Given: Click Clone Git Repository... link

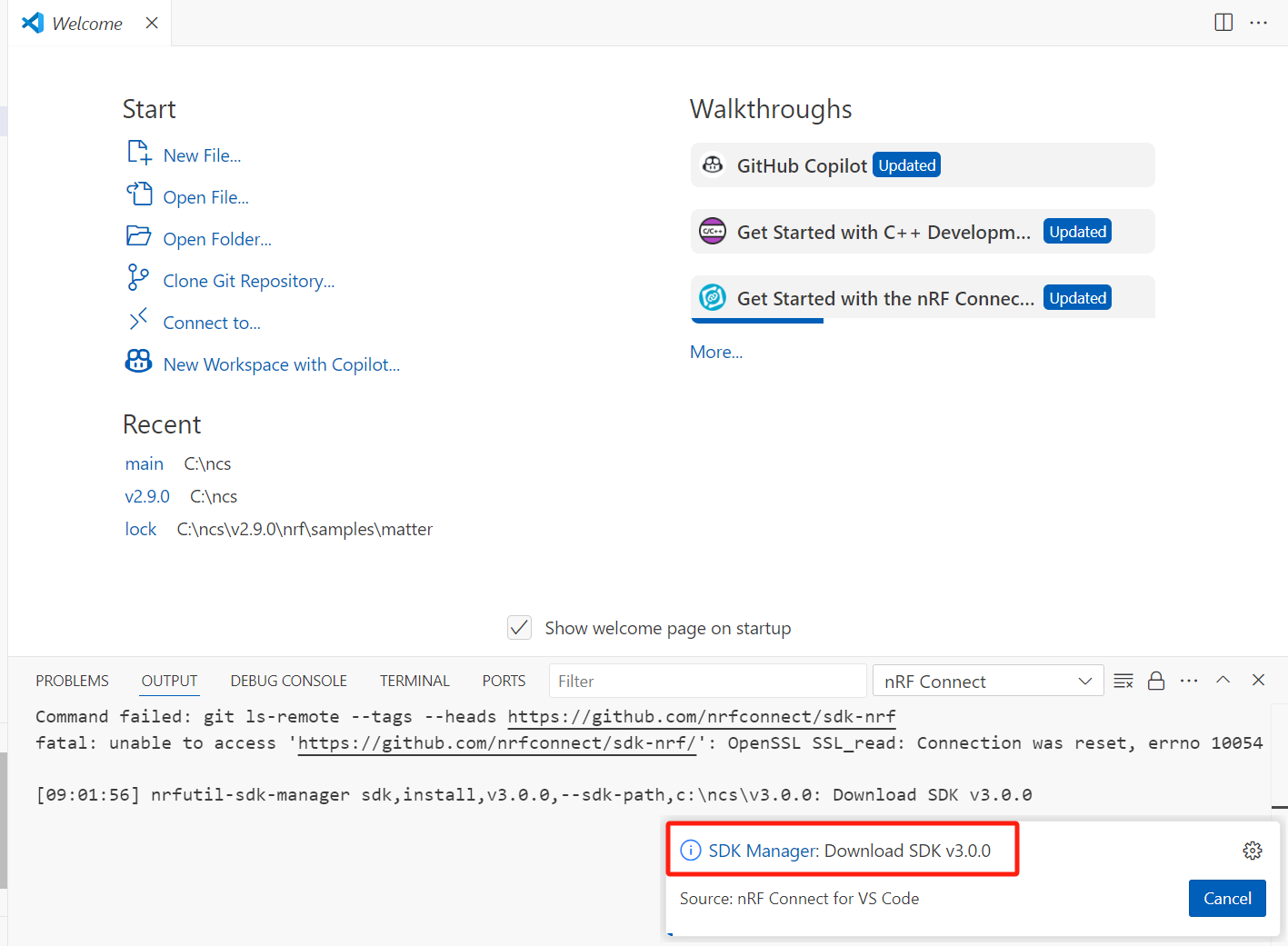Looking at the screenshot, I should (249, 281).
